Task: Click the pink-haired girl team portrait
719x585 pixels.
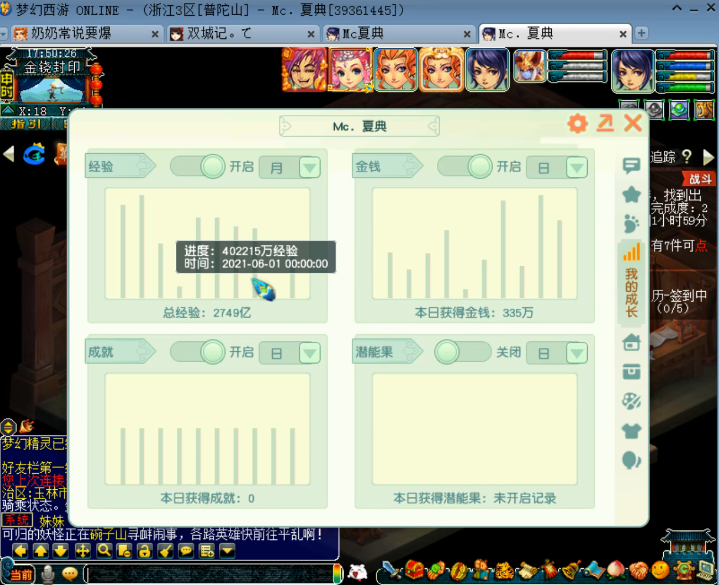Action: click(350, 70)
